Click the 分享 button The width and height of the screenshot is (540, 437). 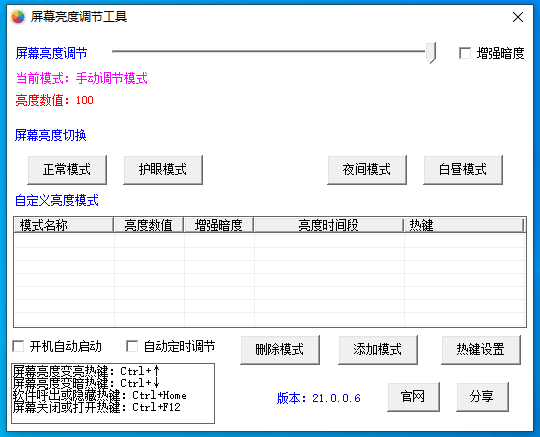(482, 397)
